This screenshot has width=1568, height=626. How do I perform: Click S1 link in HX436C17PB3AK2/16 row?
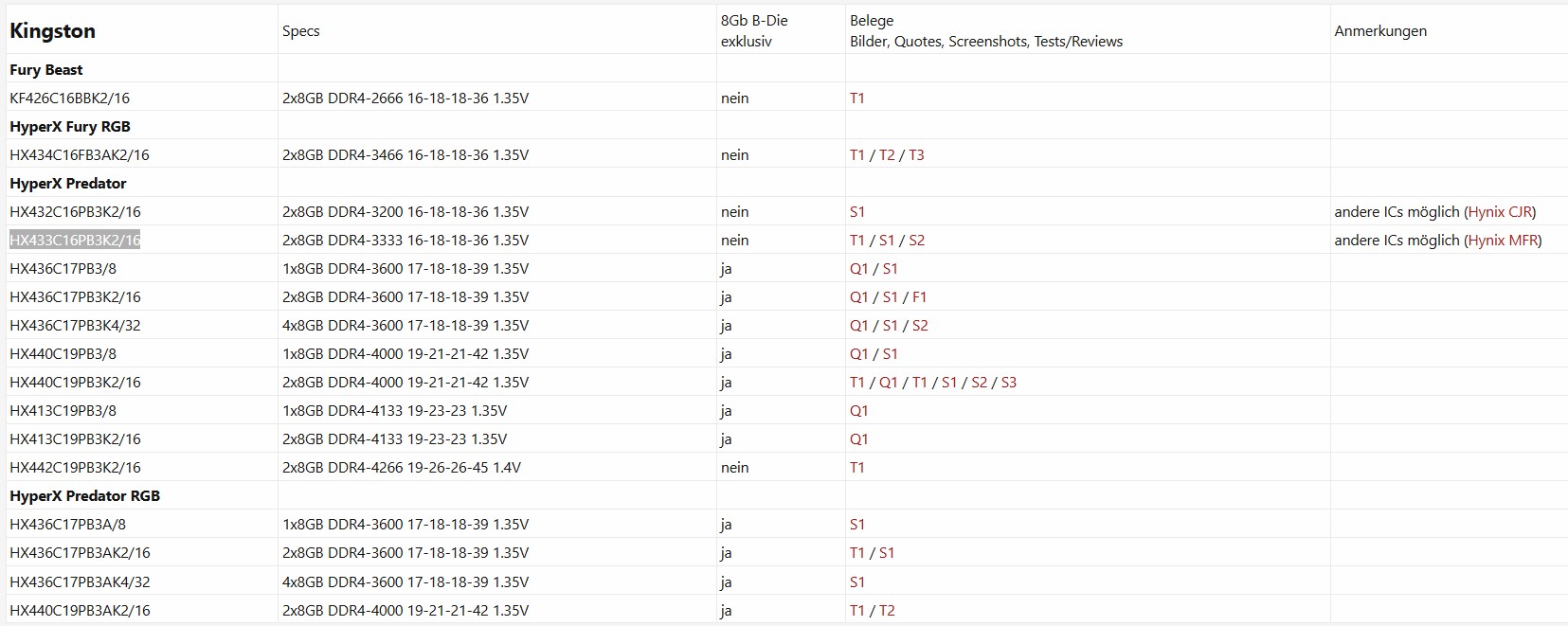pos(886,553)
